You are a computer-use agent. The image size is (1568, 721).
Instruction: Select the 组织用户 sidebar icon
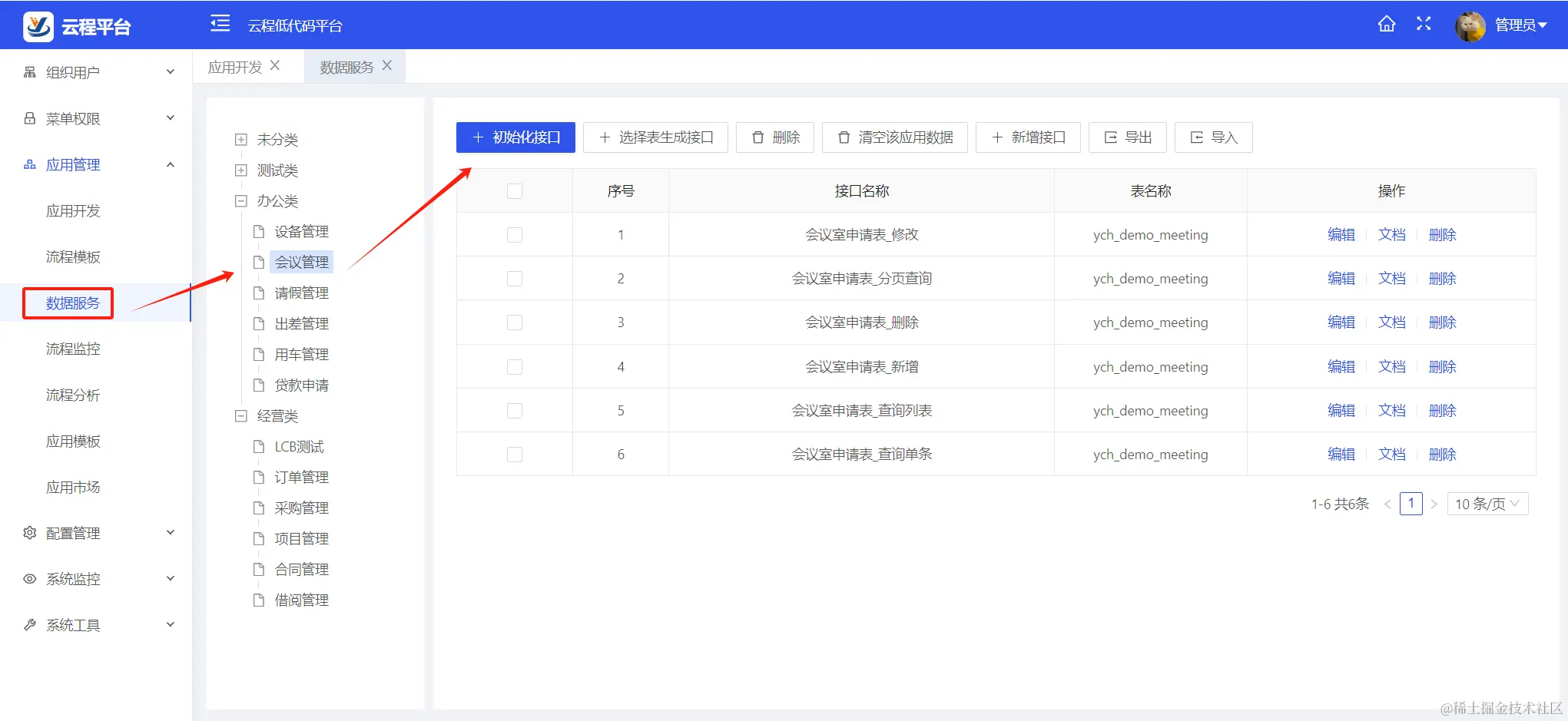28,71
